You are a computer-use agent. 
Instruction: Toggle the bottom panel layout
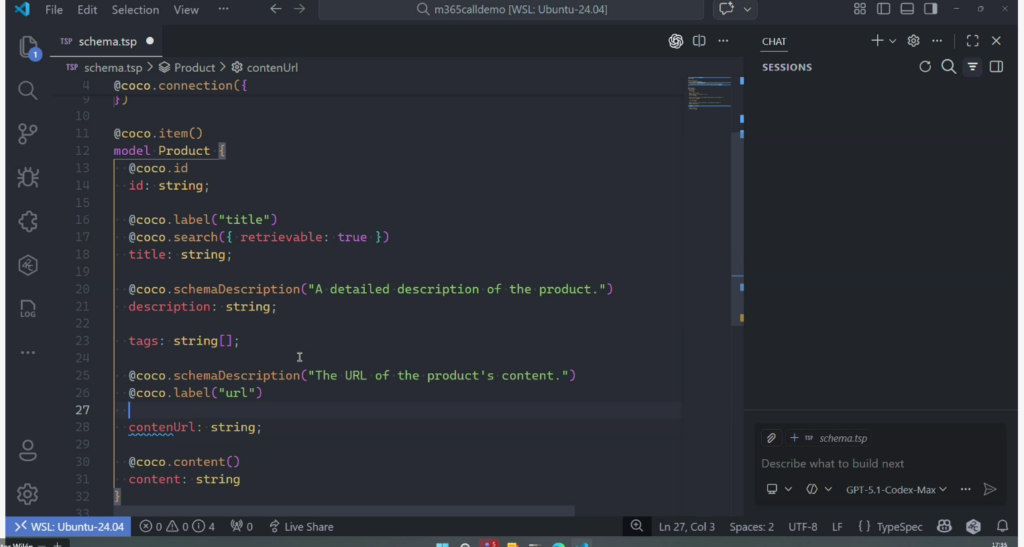907,9
